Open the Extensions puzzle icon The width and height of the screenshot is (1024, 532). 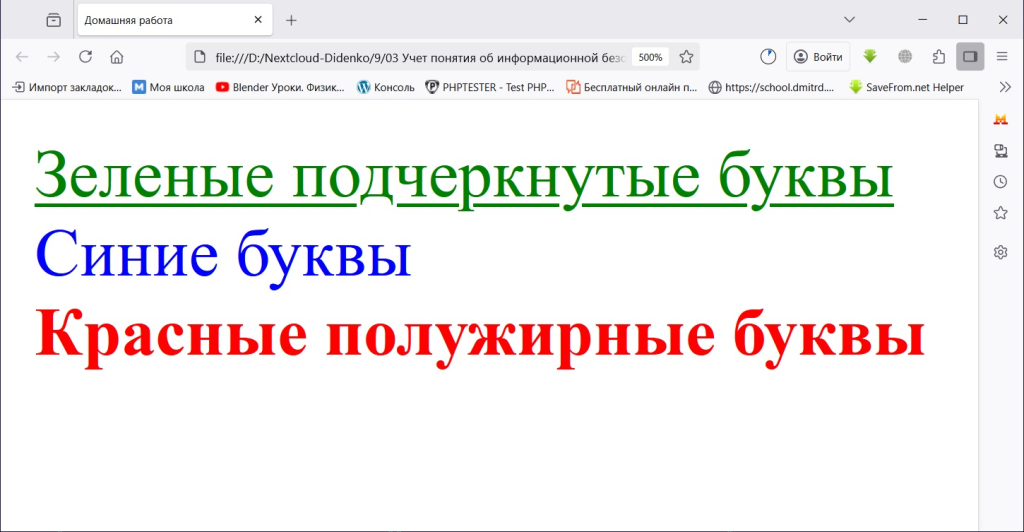(x=938, y=57)
